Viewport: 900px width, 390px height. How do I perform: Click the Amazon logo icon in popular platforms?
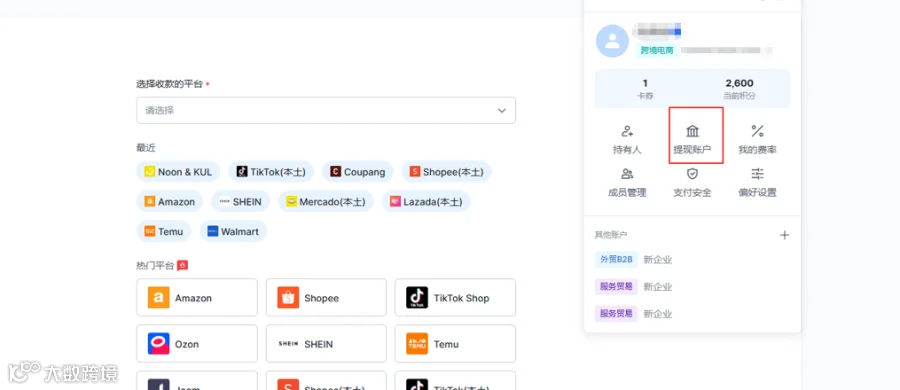click(158, 298)
